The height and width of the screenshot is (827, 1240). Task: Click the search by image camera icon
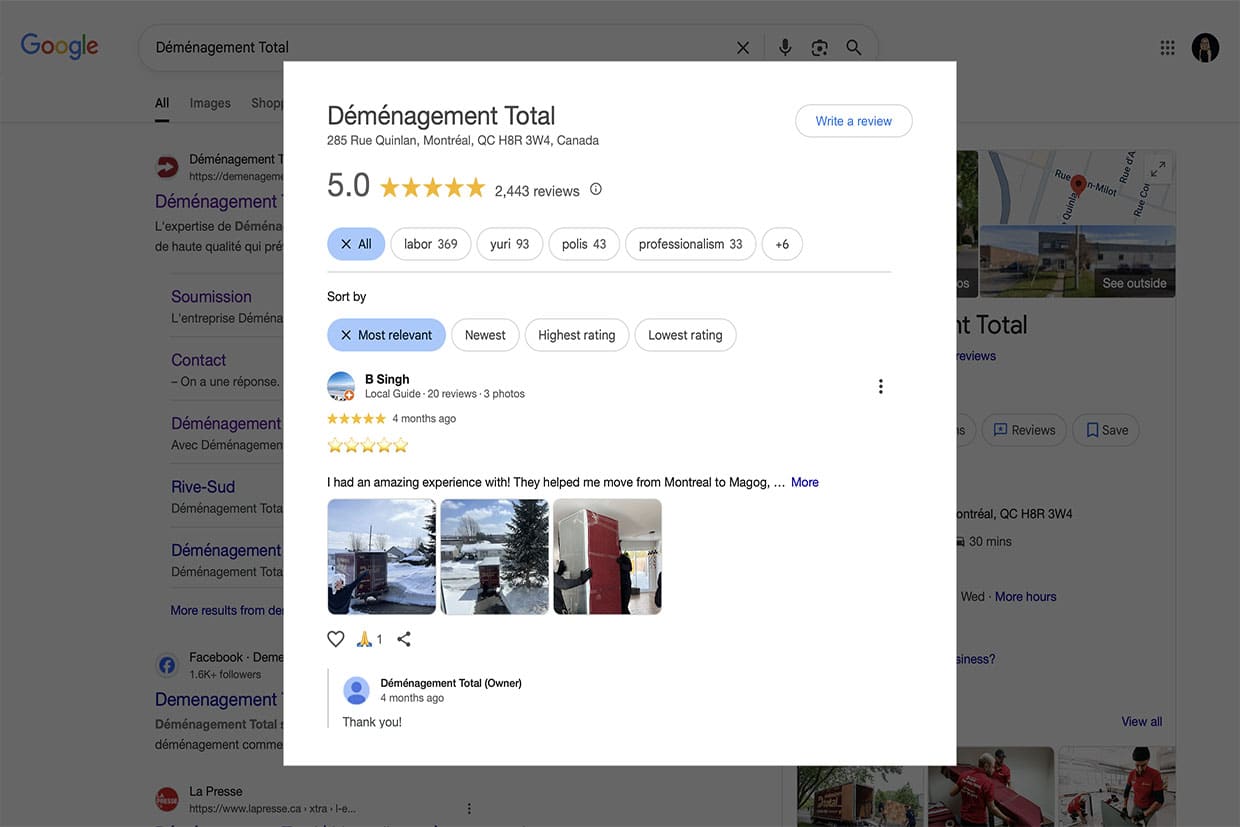tap(819, 48)
